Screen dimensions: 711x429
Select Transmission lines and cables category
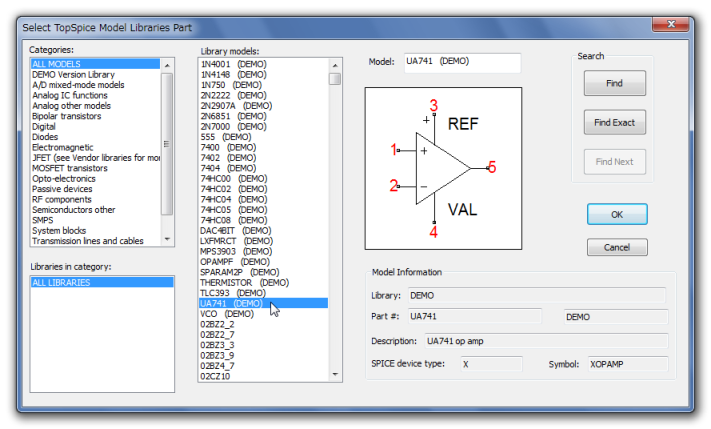point(95,241)
